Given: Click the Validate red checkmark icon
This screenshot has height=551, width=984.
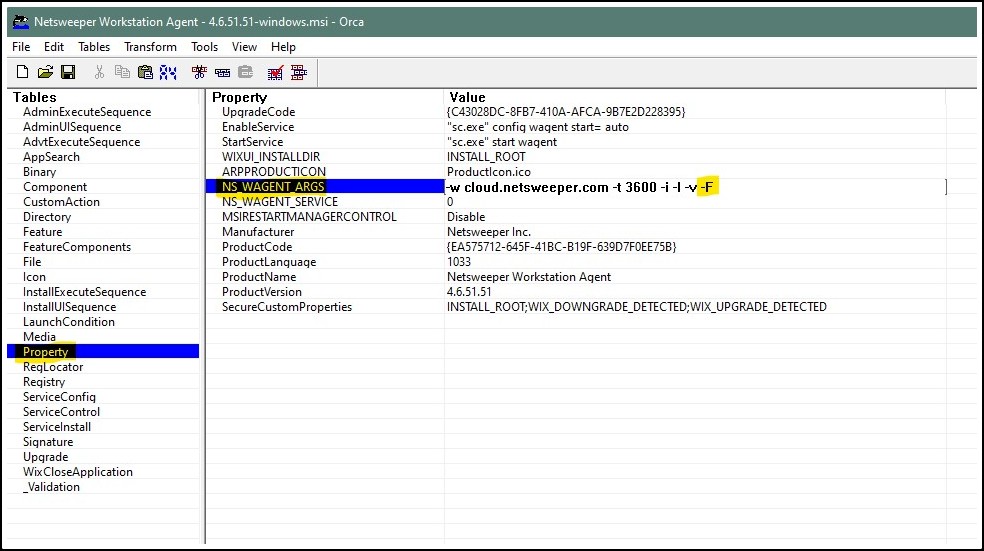Looking at the screenshot, I should pyautogui.click(x=275, y=72).
